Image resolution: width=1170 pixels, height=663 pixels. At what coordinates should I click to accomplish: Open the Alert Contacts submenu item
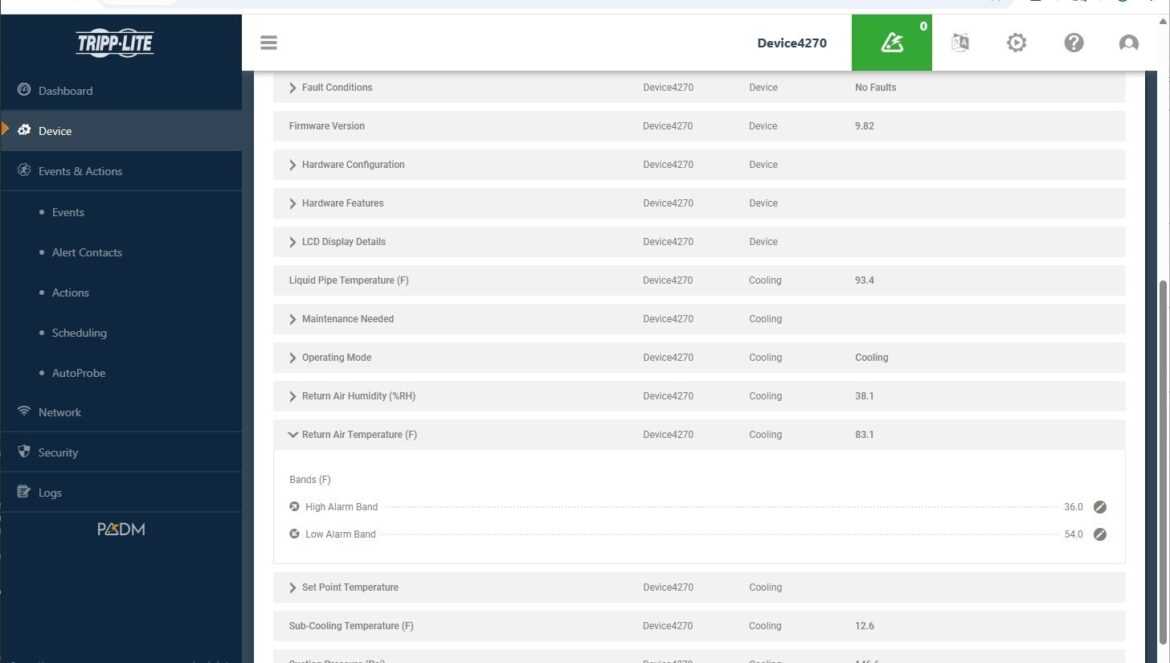[87, 253]
